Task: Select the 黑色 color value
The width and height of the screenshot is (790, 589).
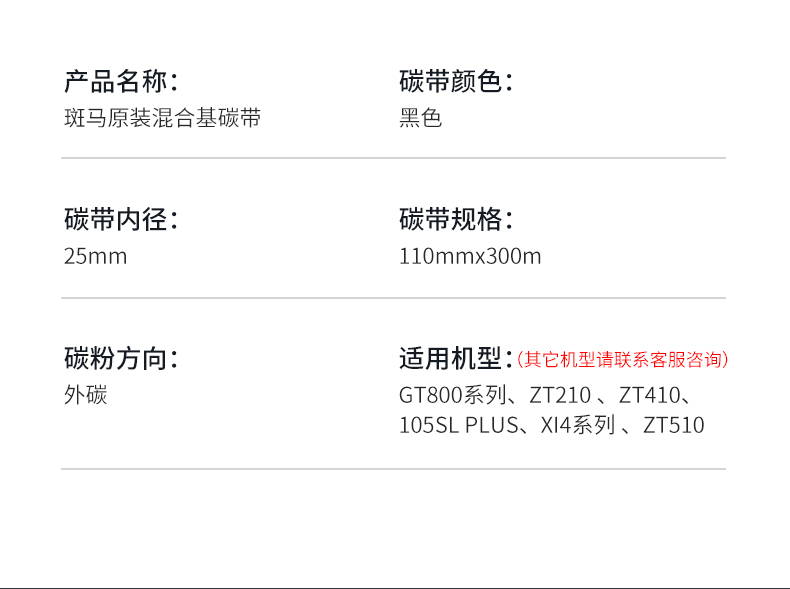Action: 421,118
